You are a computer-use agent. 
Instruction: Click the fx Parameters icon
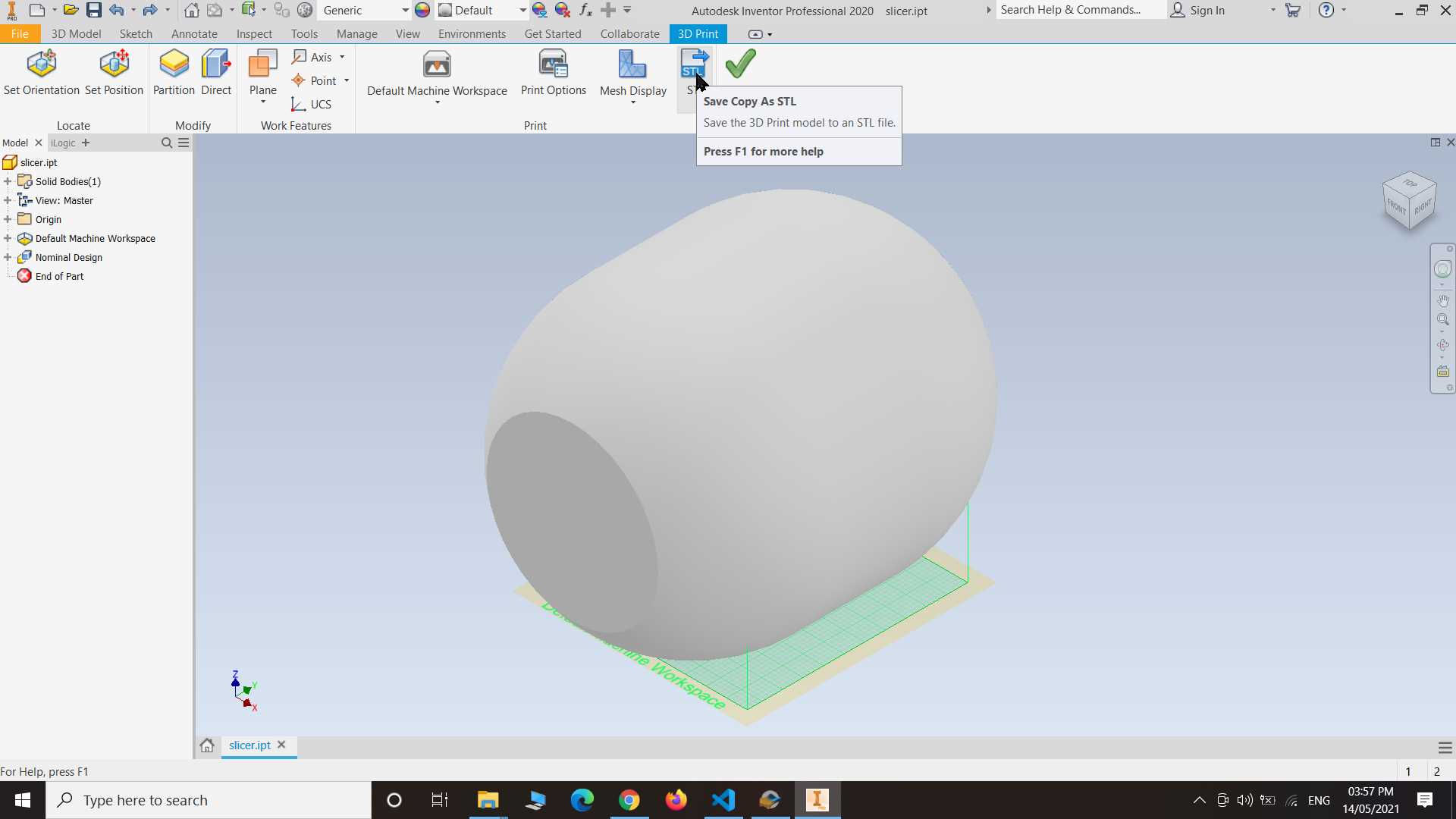point(585,10)
